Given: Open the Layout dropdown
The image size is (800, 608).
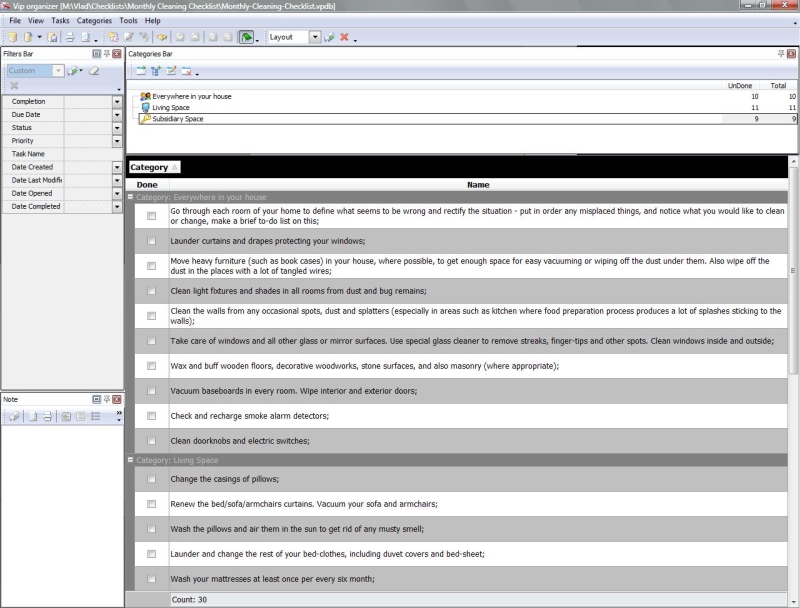Looking at the screenshot, I should 315,37.
